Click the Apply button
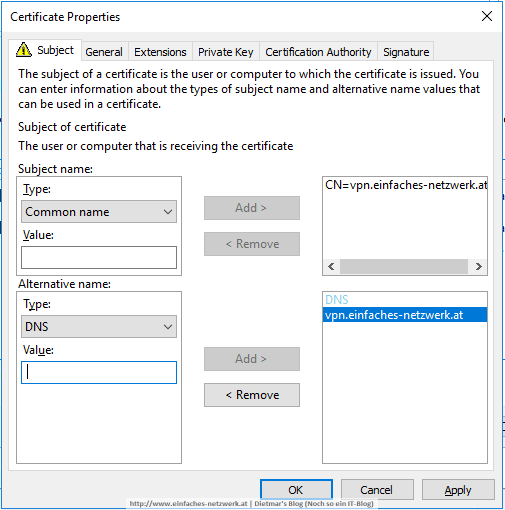The width and height of the screenshot is (505, 510). tap(458, 490)
